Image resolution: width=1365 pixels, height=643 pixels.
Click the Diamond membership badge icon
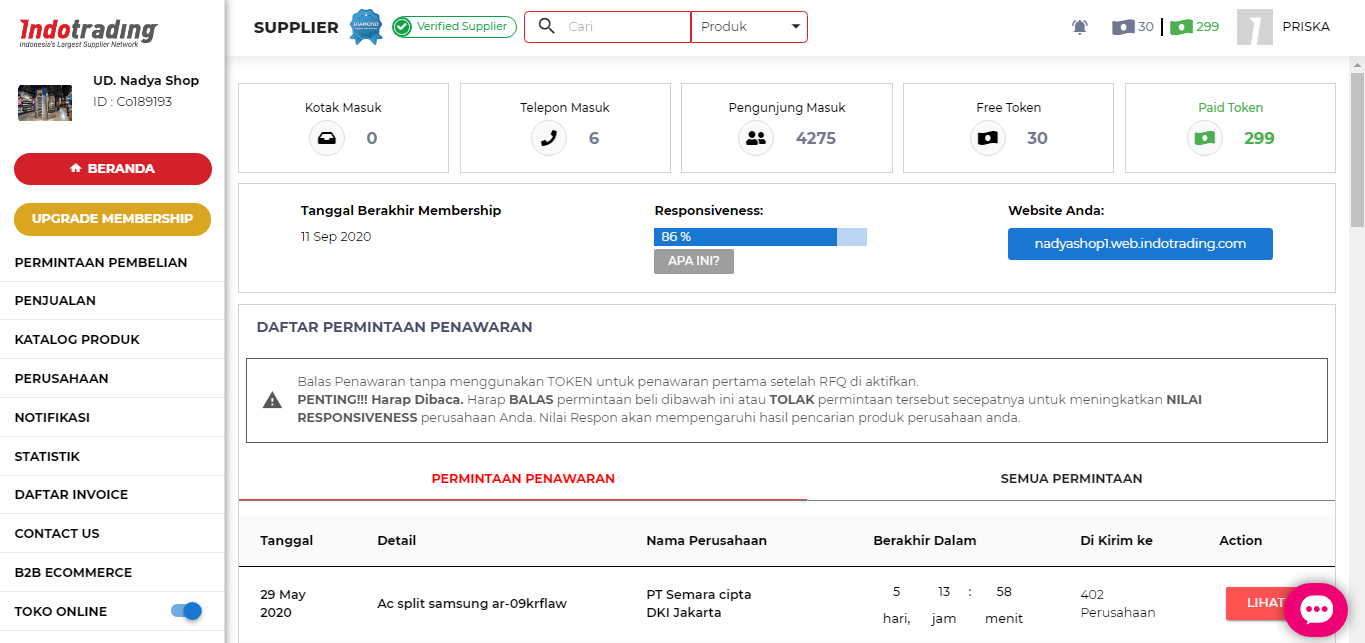(x=365, y=26)
